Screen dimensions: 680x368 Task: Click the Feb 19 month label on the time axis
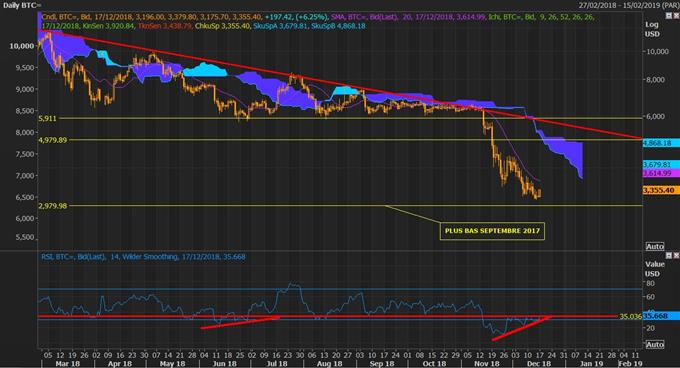click(630, 363)
